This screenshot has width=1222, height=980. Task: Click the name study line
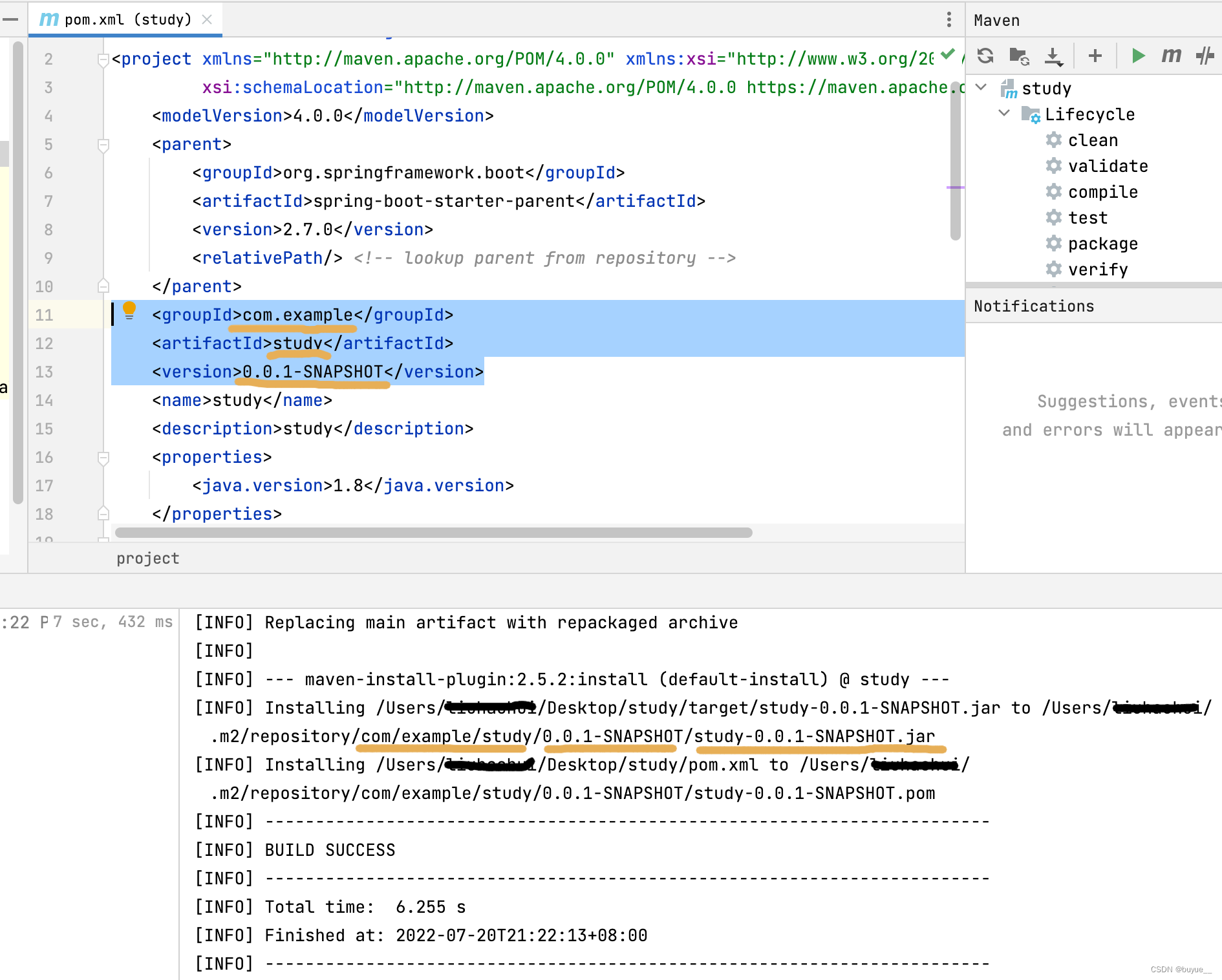[x=242, y=400]
